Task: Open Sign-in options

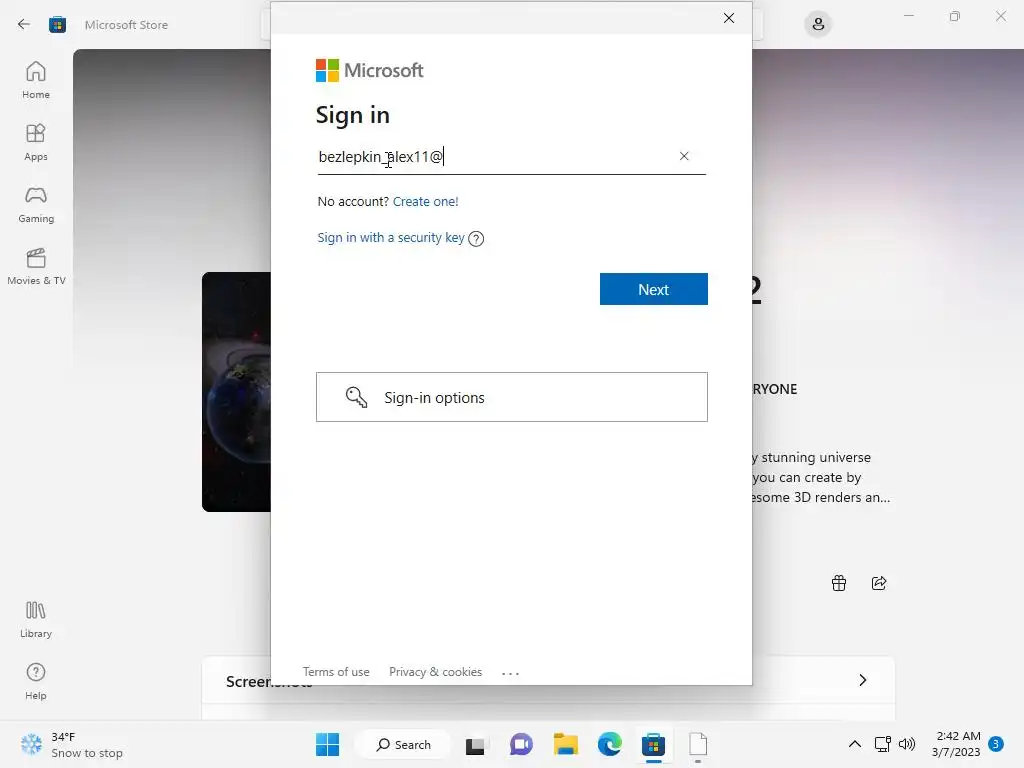Action: point(512,397)
